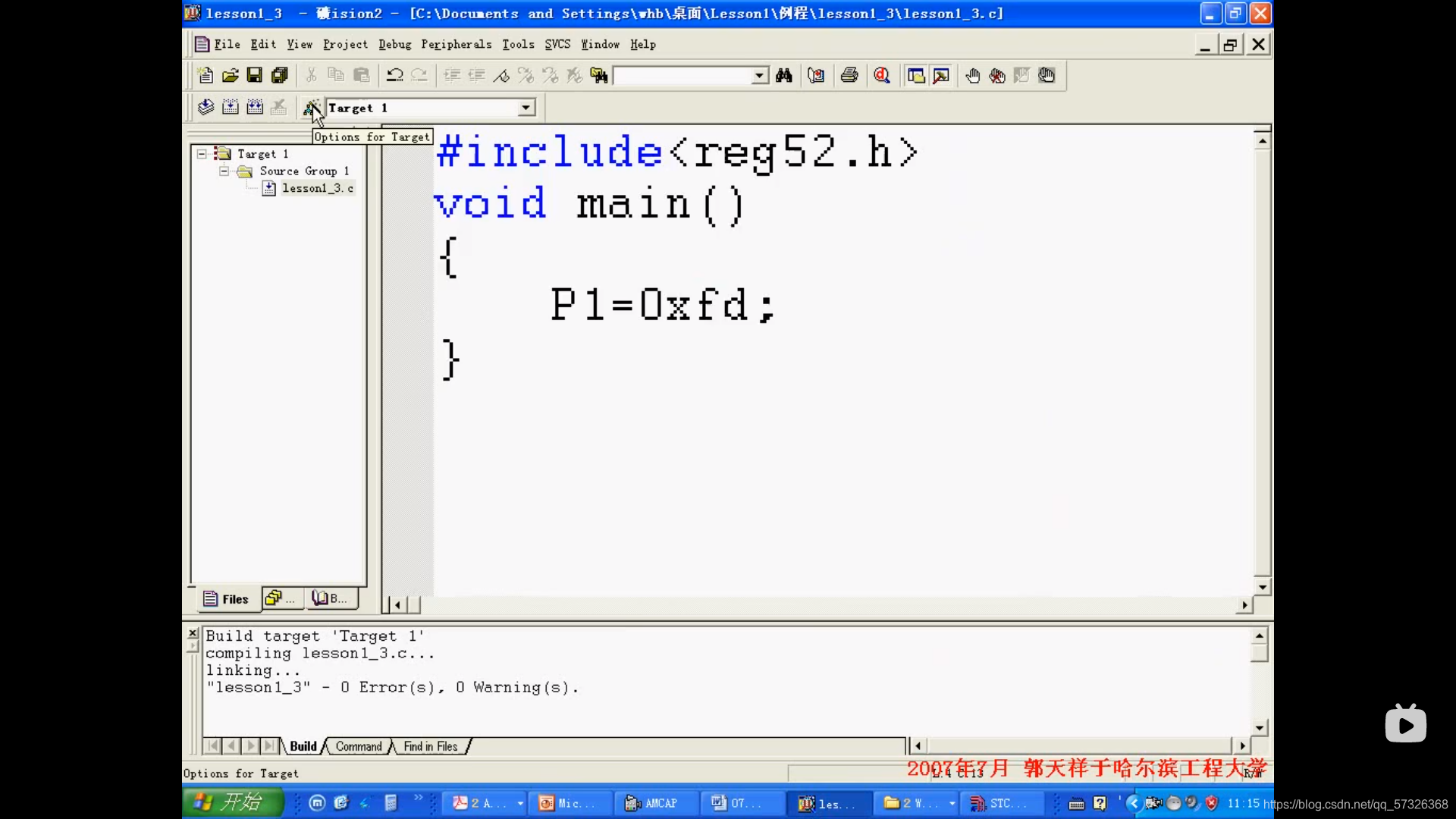Viewport: 1456px width, 819px height.
Task: Open the Target 1 dropdown
Action: (526, 108)
